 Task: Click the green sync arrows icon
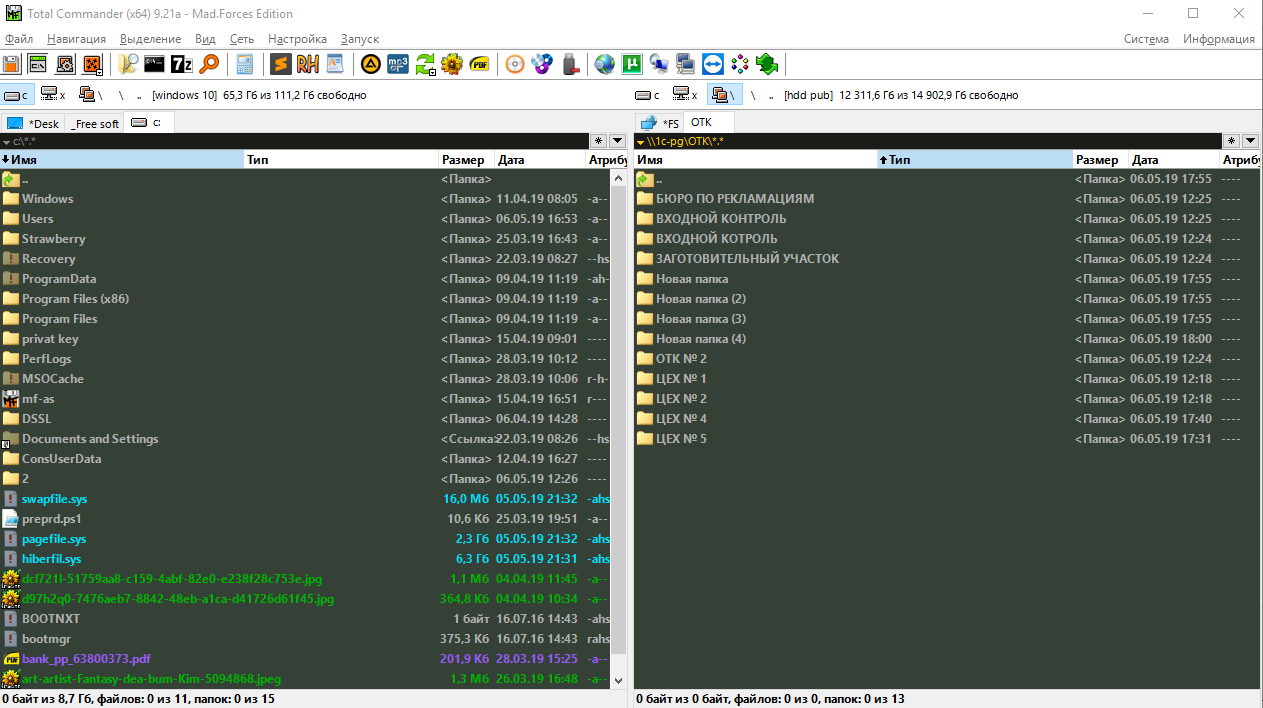coord(425,65)
